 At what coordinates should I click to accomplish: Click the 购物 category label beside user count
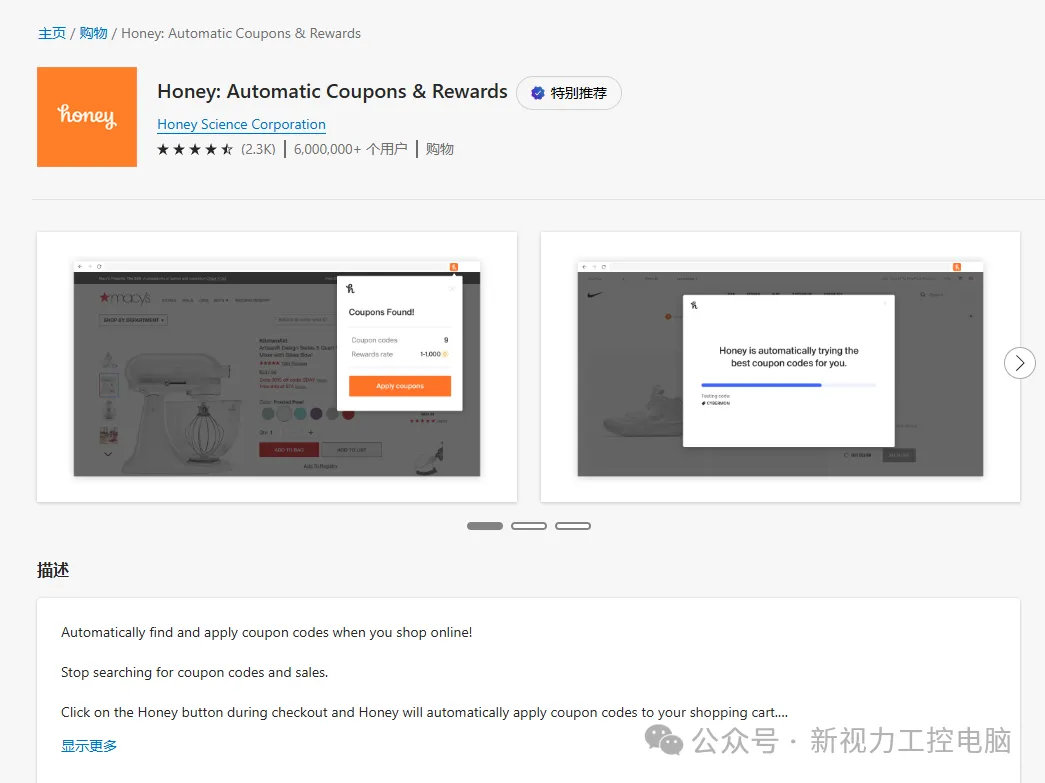pyautogui.click(x=440, y=149)
